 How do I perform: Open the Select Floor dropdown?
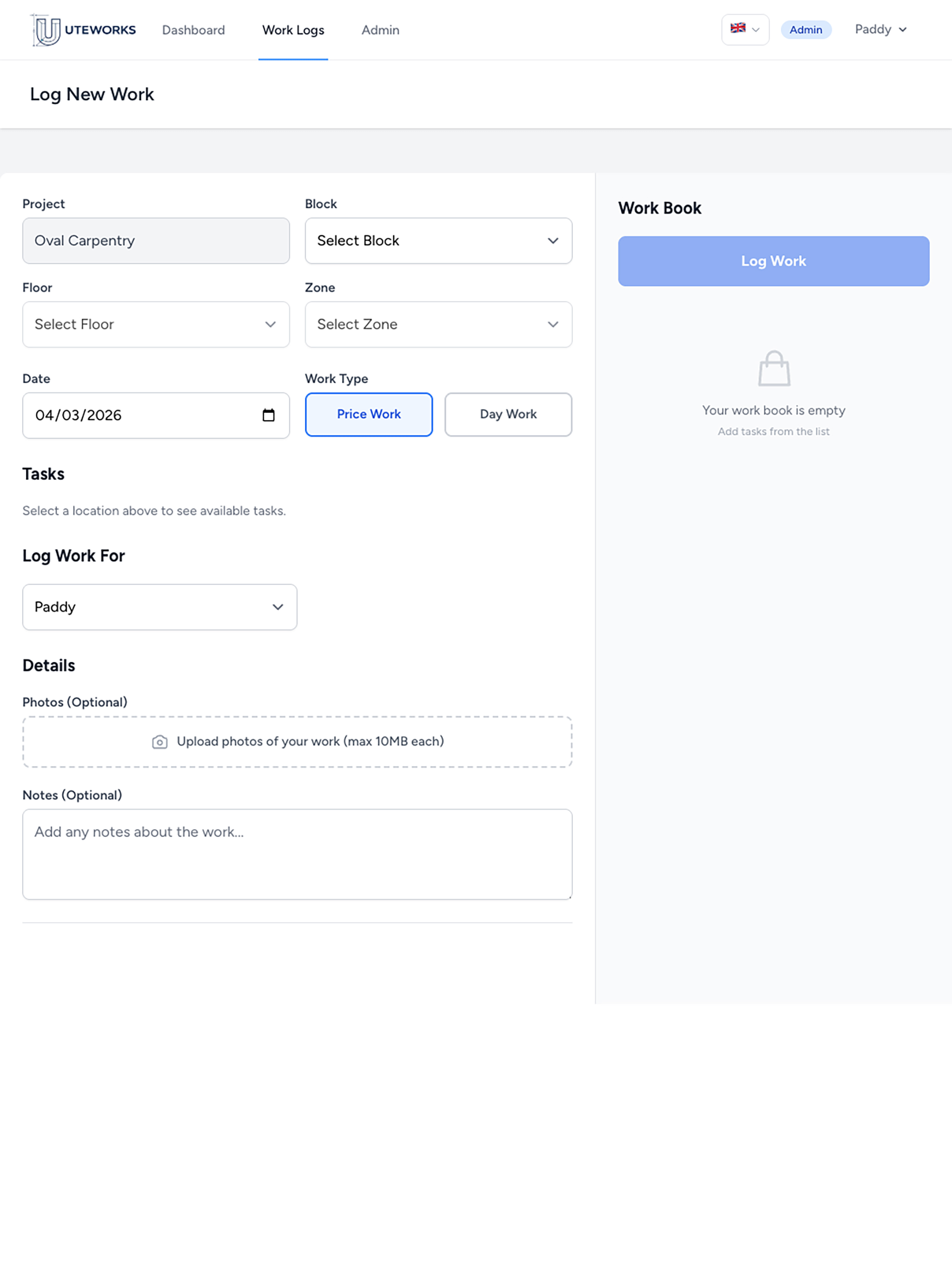coord(156,324)
